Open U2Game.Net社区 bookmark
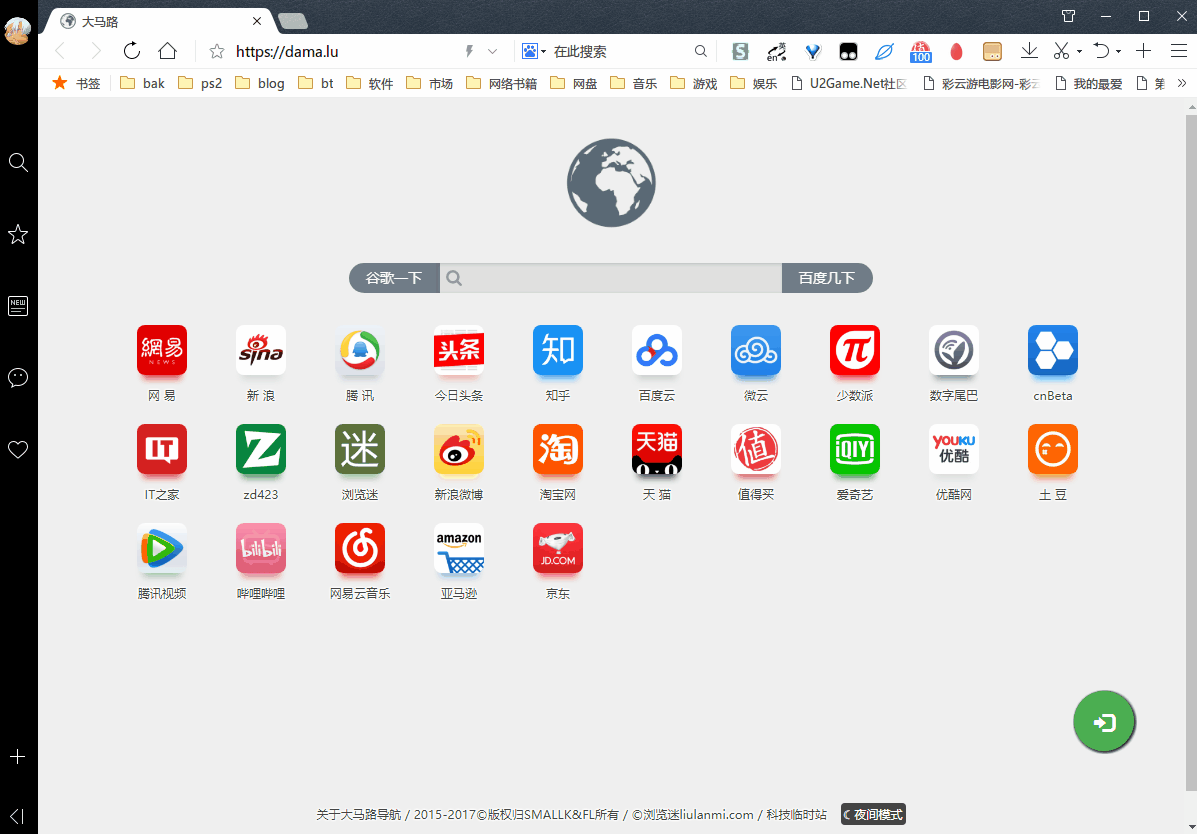 click(848, 83)
